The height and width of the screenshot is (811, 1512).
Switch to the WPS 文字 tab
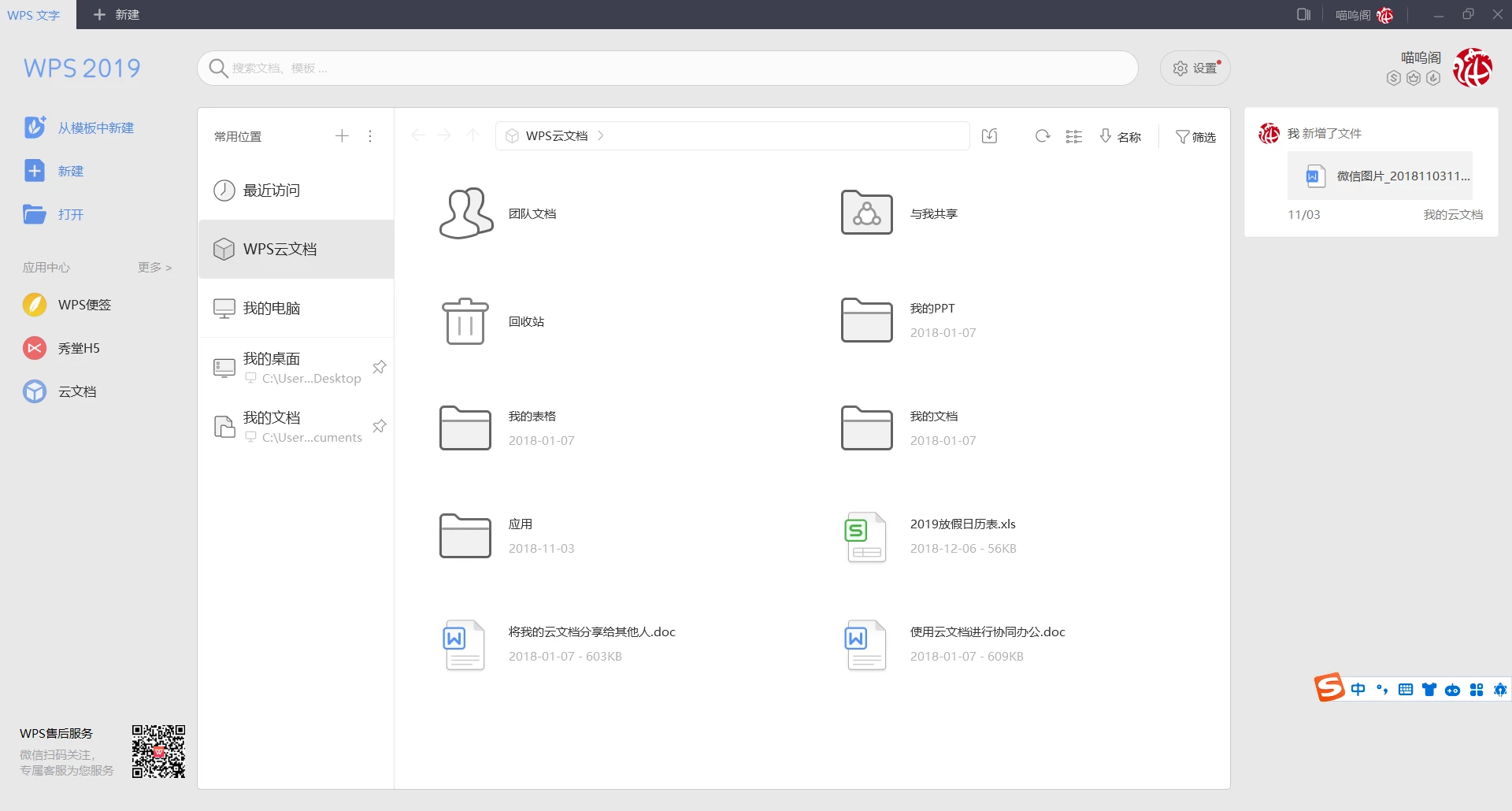point(34,15)
